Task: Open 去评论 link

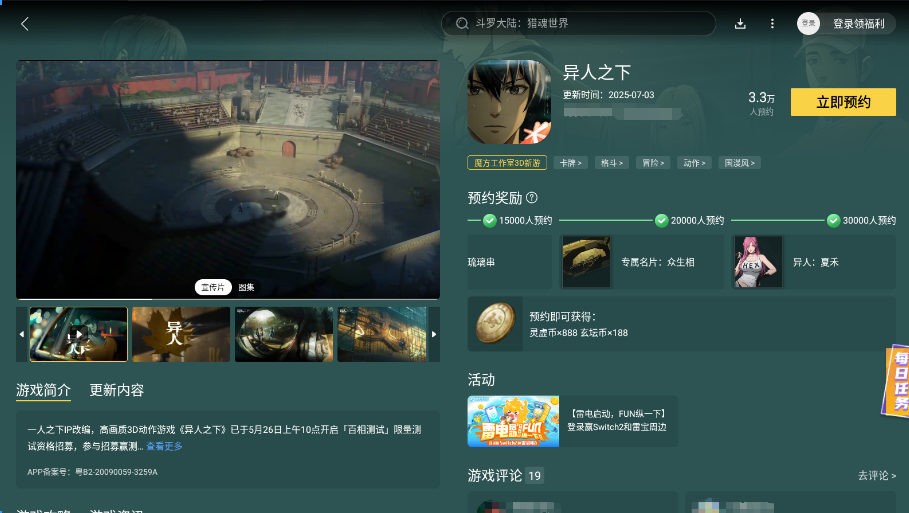Action: pos(877,475)
